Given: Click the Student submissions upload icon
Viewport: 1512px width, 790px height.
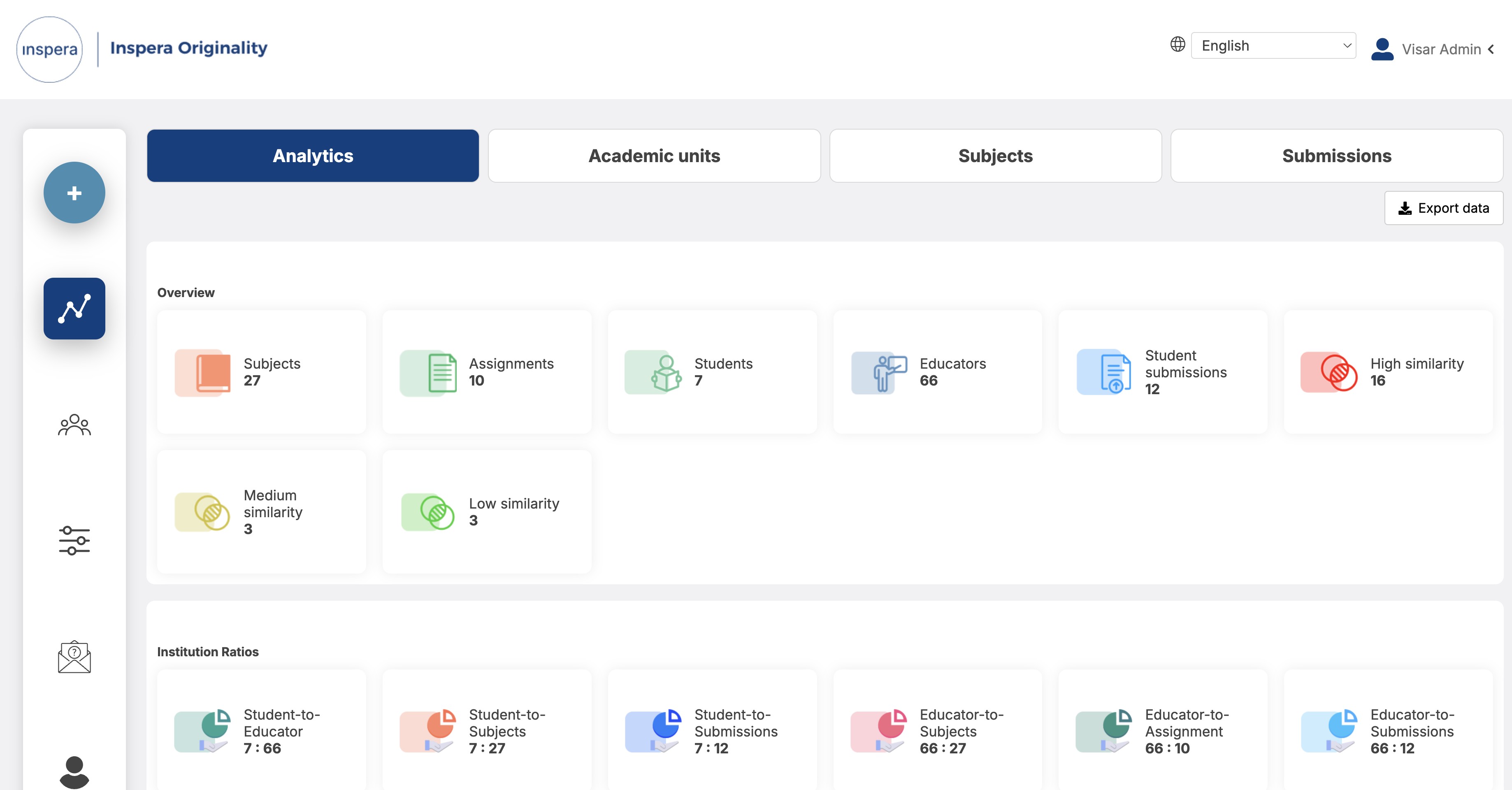Looking at the screenshot, I should coord(1105,372).
